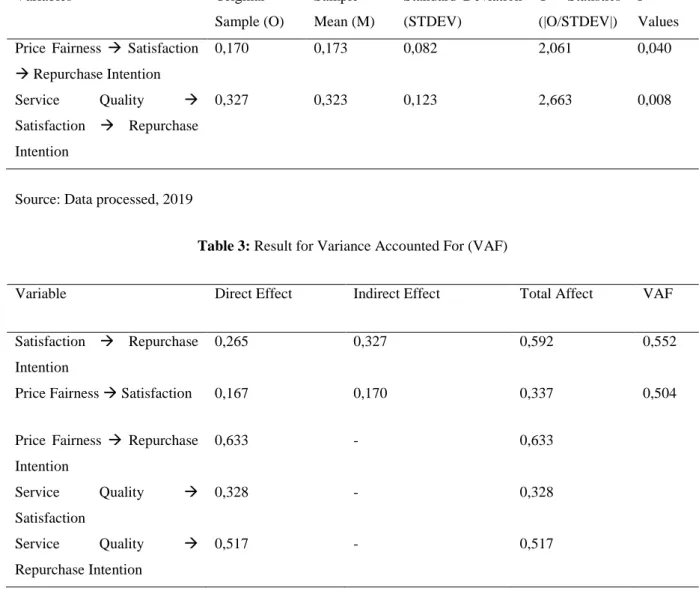
Task: Click P value 0,040
Action: pyautogui.click(x=654, y=48)
